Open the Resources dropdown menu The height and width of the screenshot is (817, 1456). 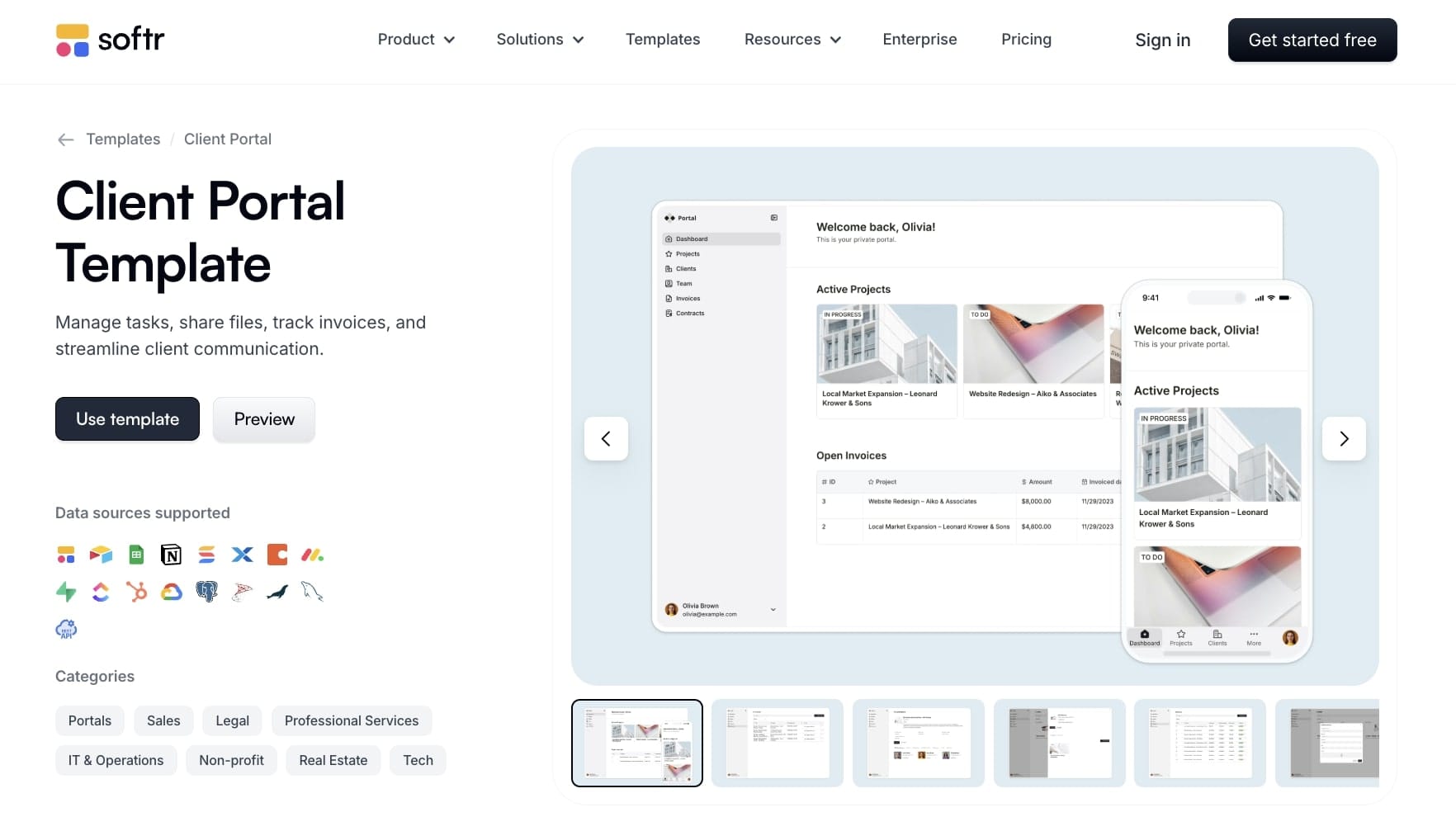tap(791, 39)
